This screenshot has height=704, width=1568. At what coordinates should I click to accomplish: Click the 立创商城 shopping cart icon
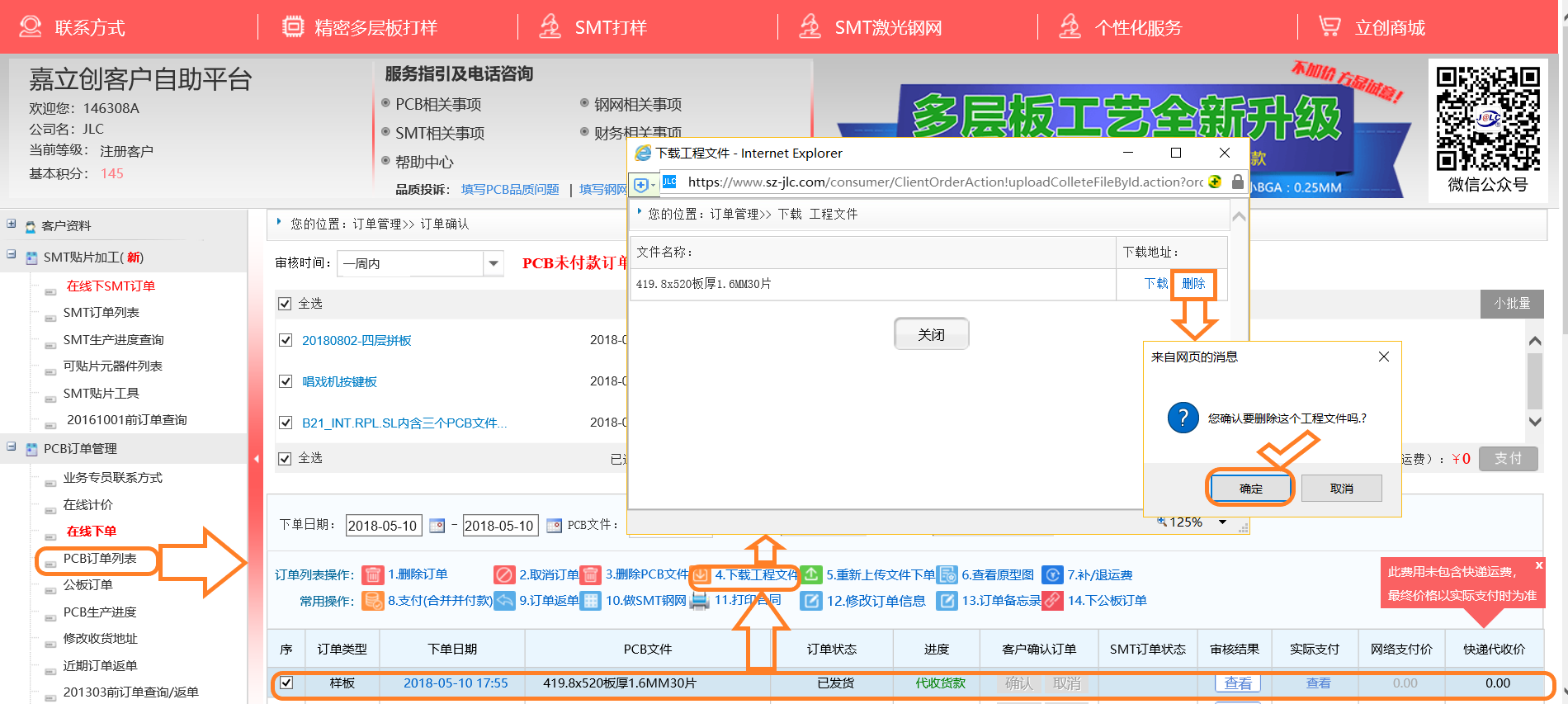[x=1329, y=27]
